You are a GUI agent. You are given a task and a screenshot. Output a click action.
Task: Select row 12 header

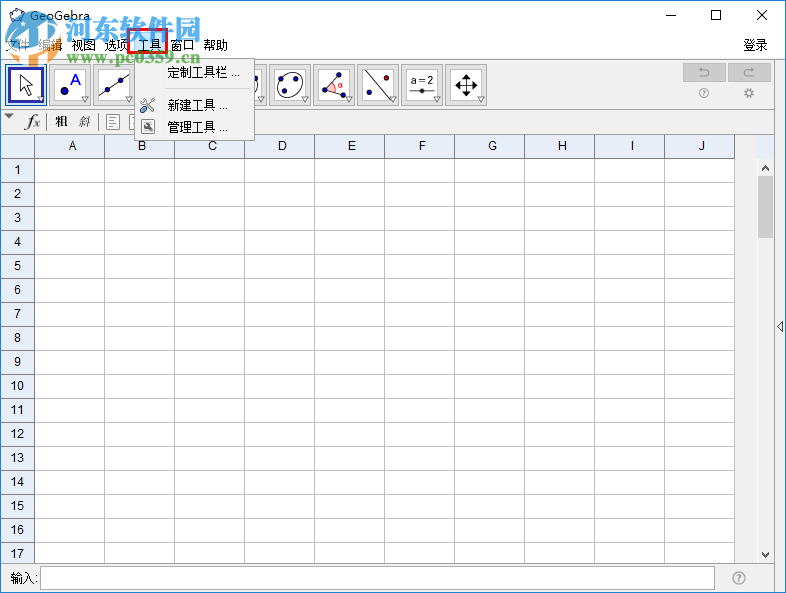(18, 434)
